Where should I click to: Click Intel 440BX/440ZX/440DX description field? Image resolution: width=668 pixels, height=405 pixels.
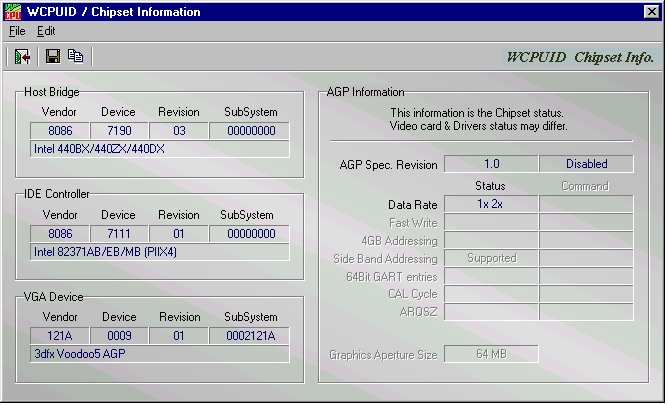[x=160, y=149]
